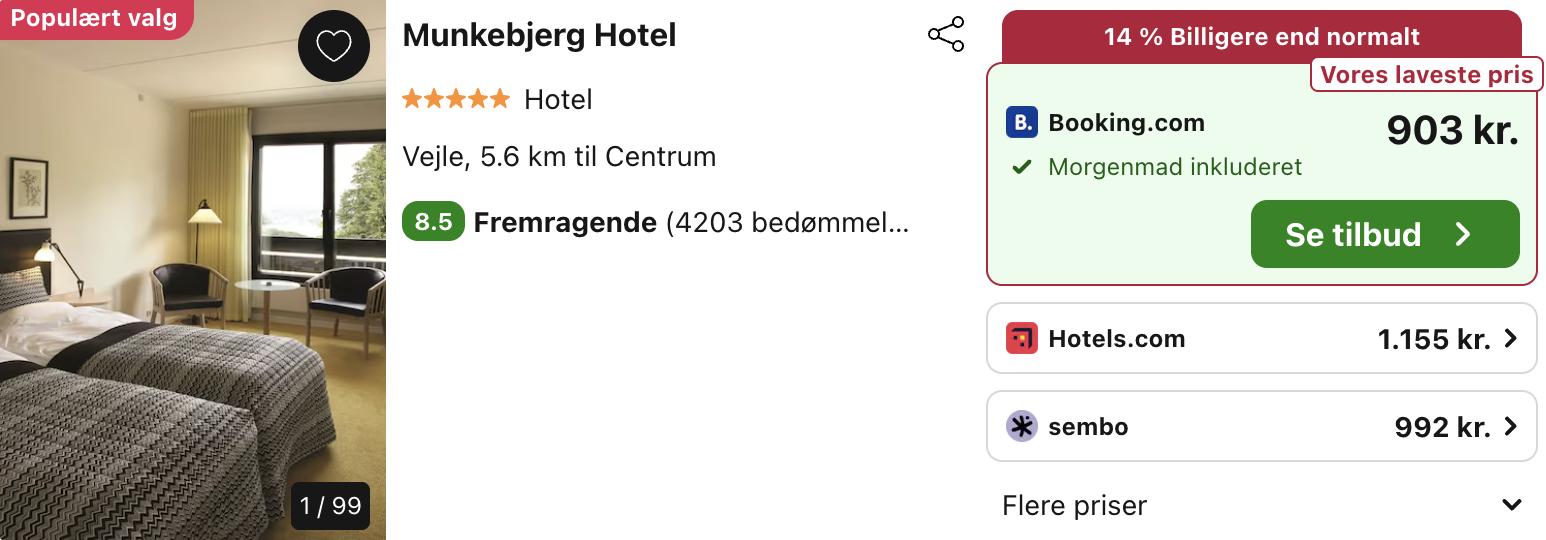Click the five-star rating icons

point(456,99)
